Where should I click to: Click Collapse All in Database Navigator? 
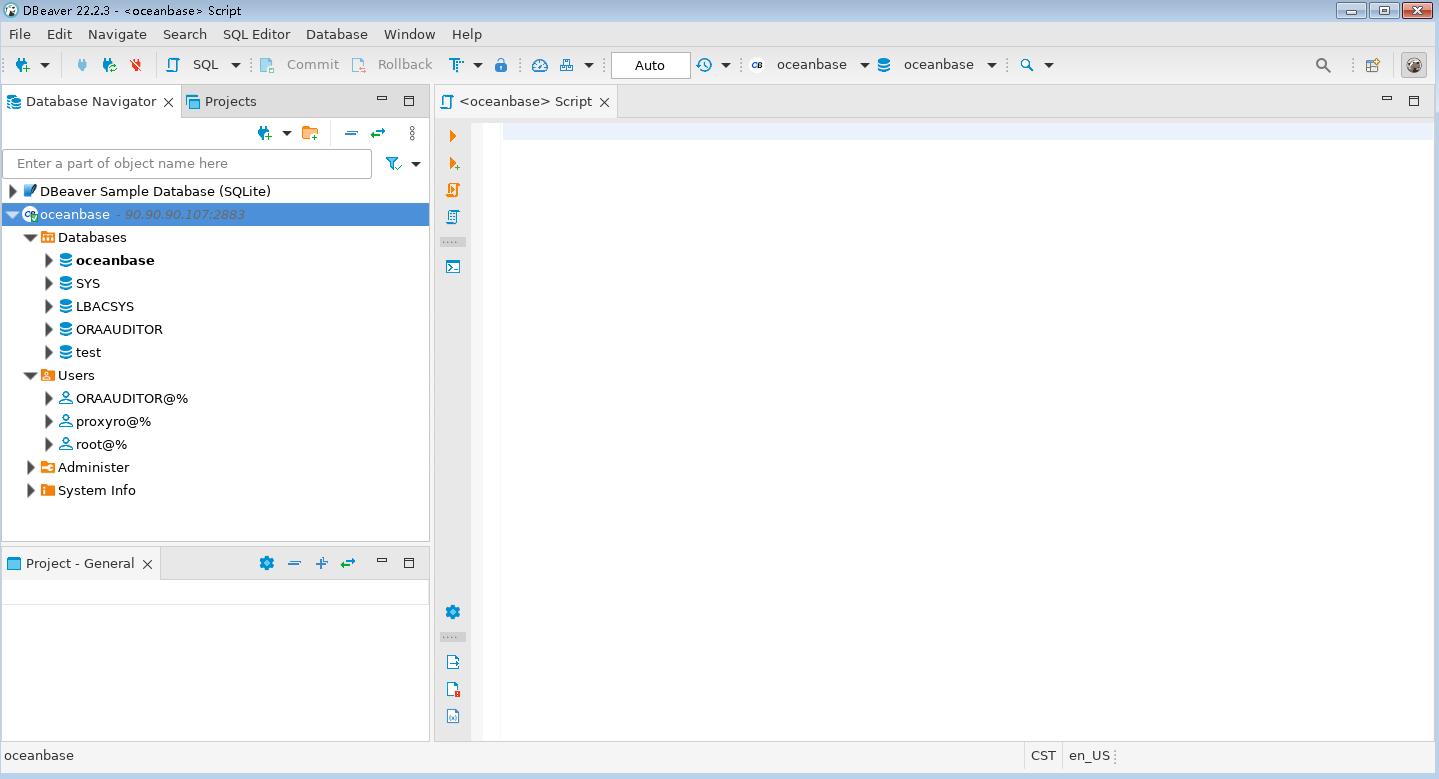tap(351, 133)
